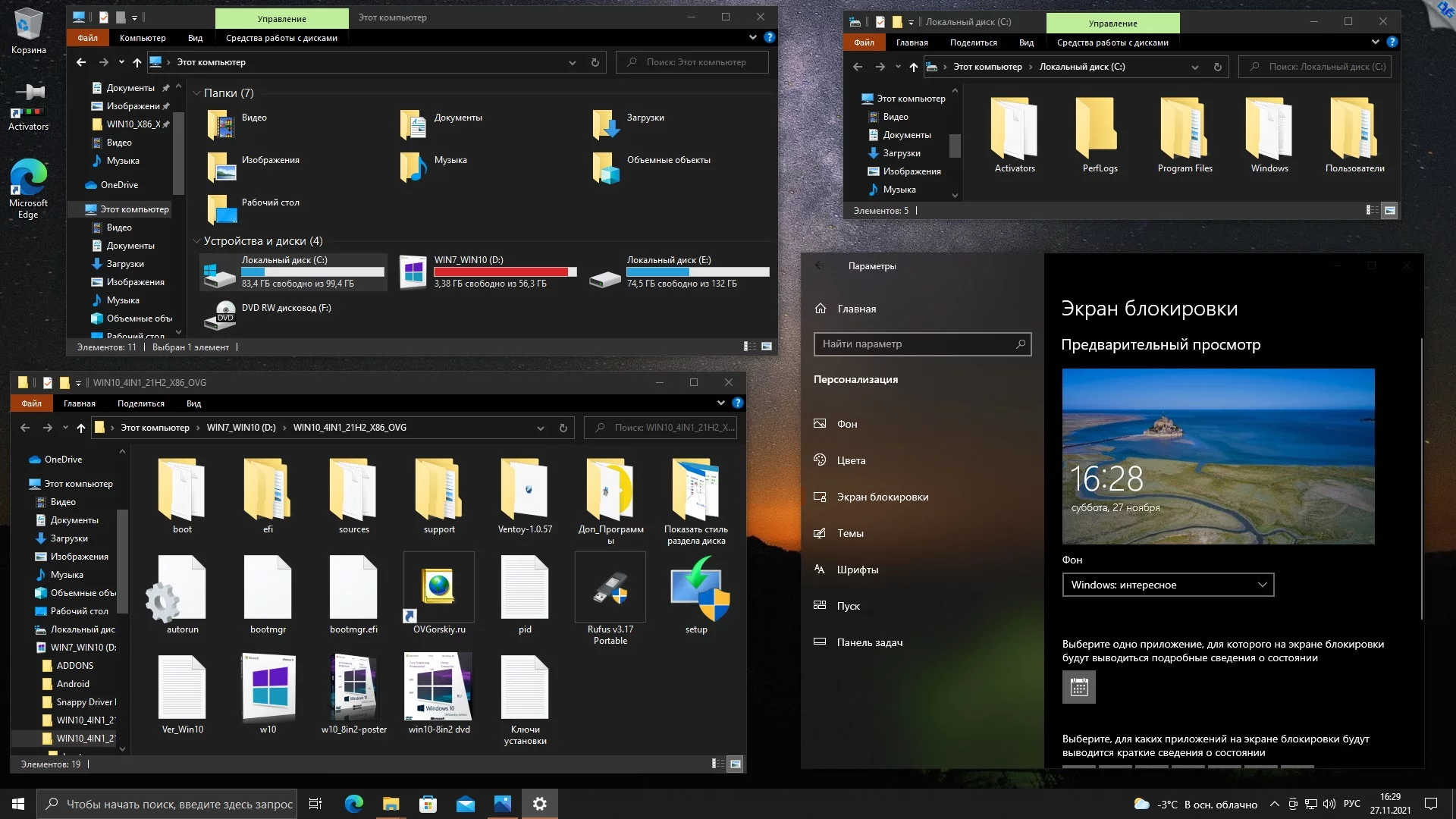Open the Ventoy-1.0.57 folder
The height and width of the screenshot is (819, 1456).
point(525,489)
